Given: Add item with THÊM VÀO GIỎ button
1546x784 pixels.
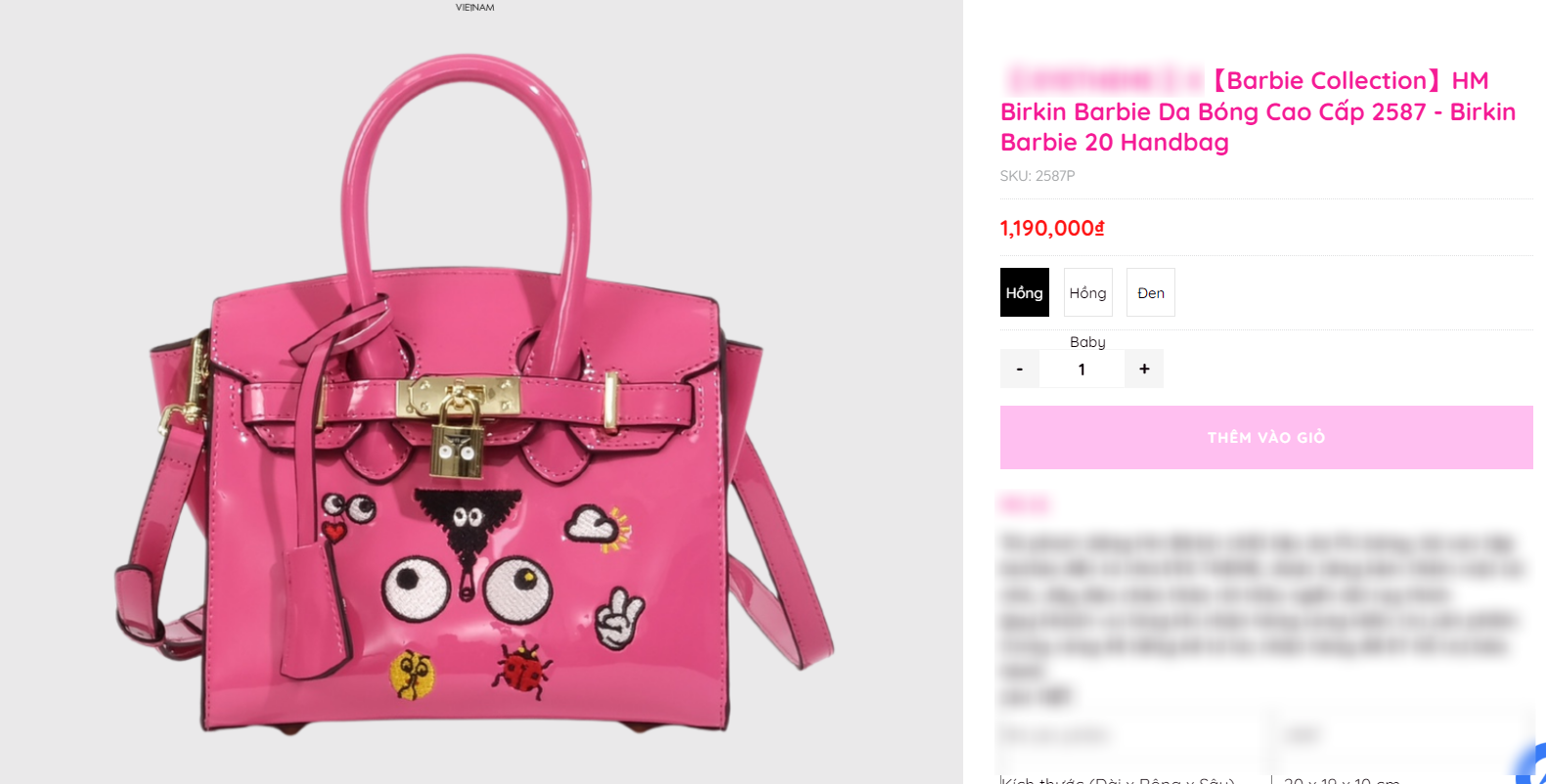Looking at the screenshot, I should (x=1266, y=437).
